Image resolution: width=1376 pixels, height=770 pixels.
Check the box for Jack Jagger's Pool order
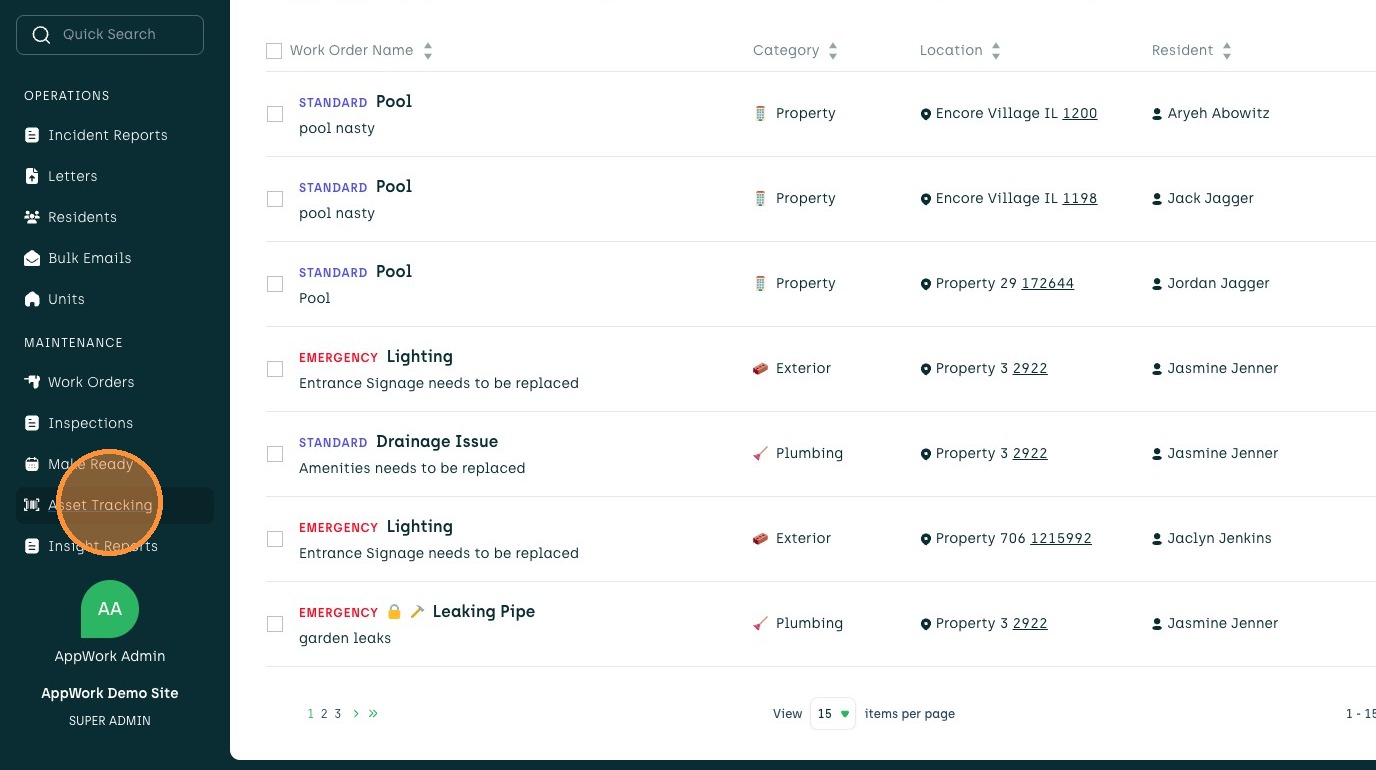coord(275,199)
